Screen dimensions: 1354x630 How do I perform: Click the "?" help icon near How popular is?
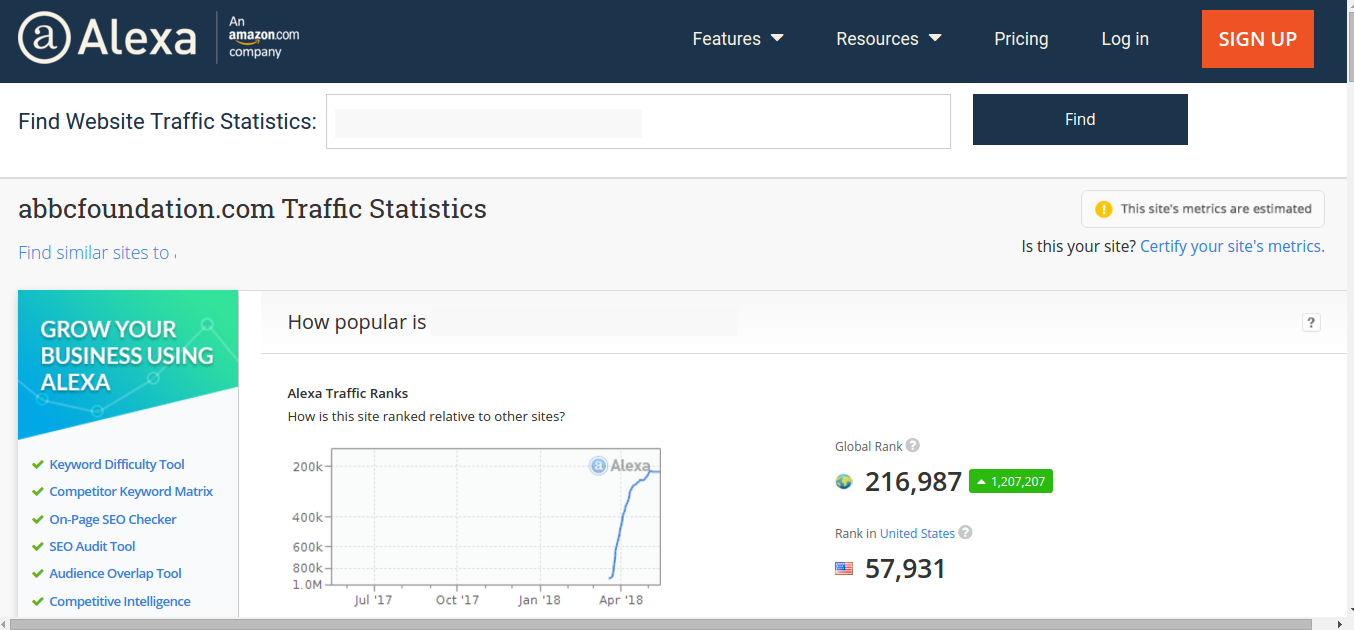tap(1311, 322)
